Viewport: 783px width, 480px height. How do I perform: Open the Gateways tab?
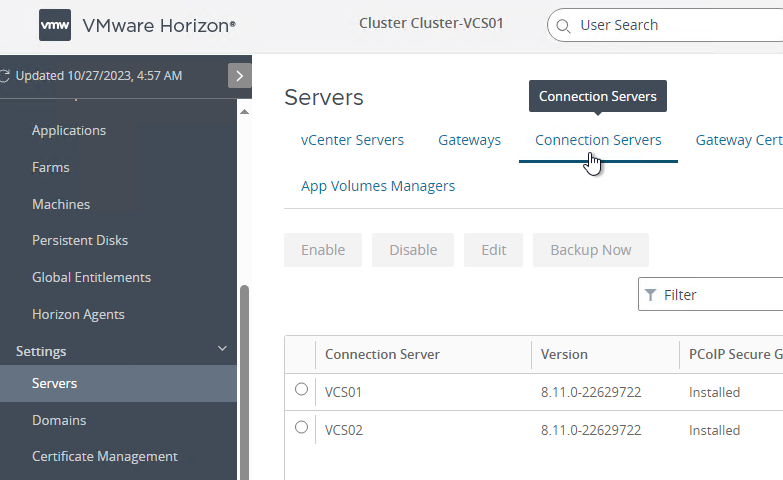coord(469,140)
